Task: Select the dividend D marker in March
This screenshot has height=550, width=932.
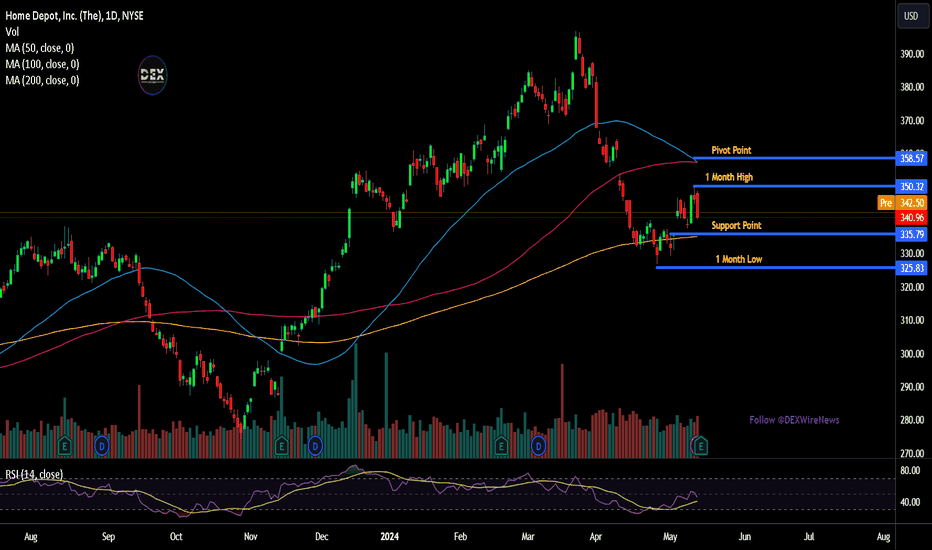Action: pos(539,445)
